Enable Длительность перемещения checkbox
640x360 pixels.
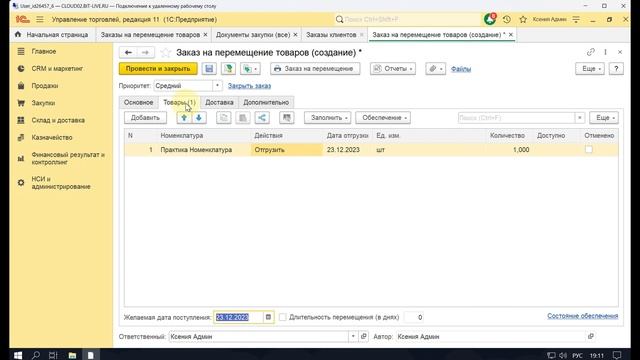pos(282,317)
